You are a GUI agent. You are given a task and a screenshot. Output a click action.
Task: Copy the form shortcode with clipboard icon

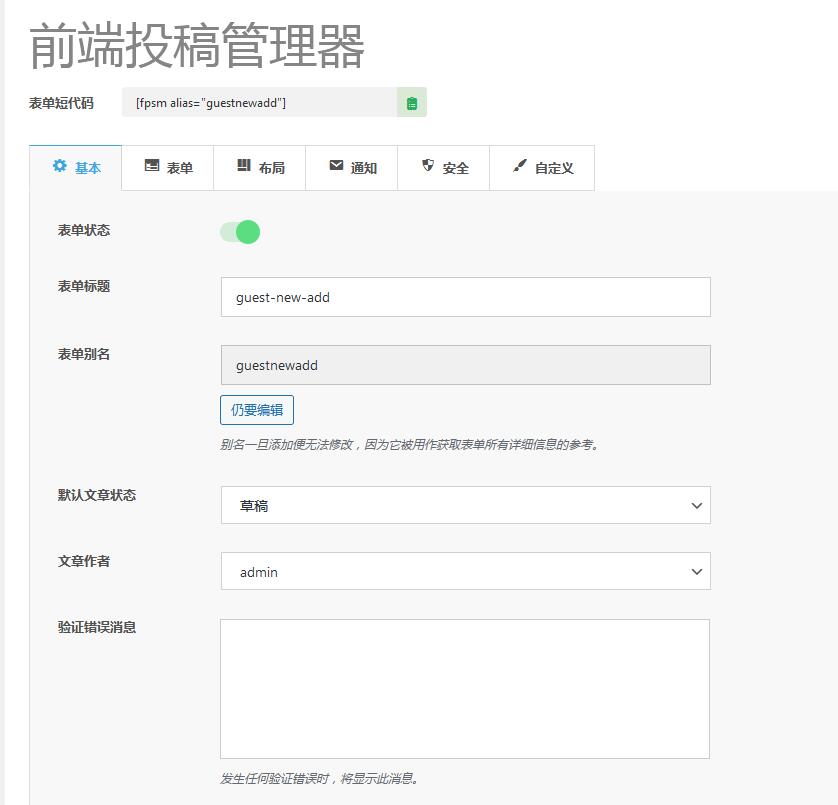(412, 103)
